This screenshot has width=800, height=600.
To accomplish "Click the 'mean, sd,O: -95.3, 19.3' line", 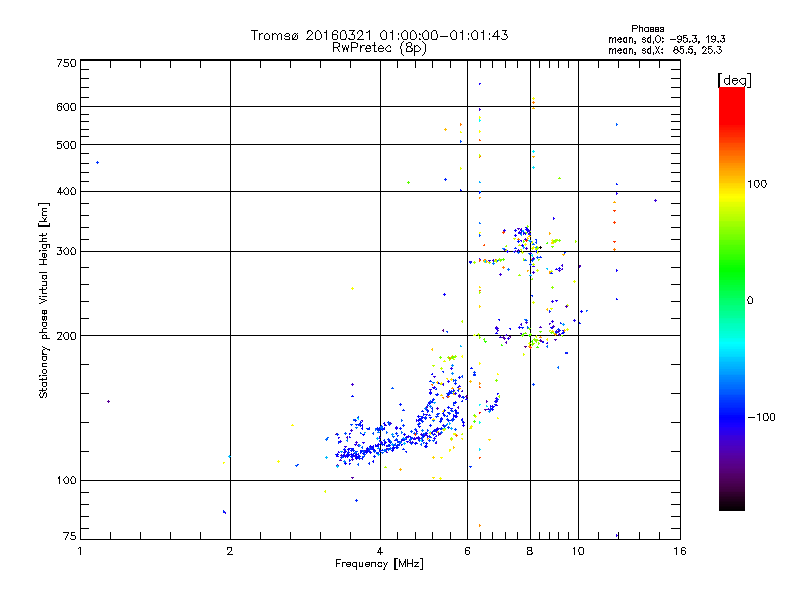I will (x=666, y=39).
